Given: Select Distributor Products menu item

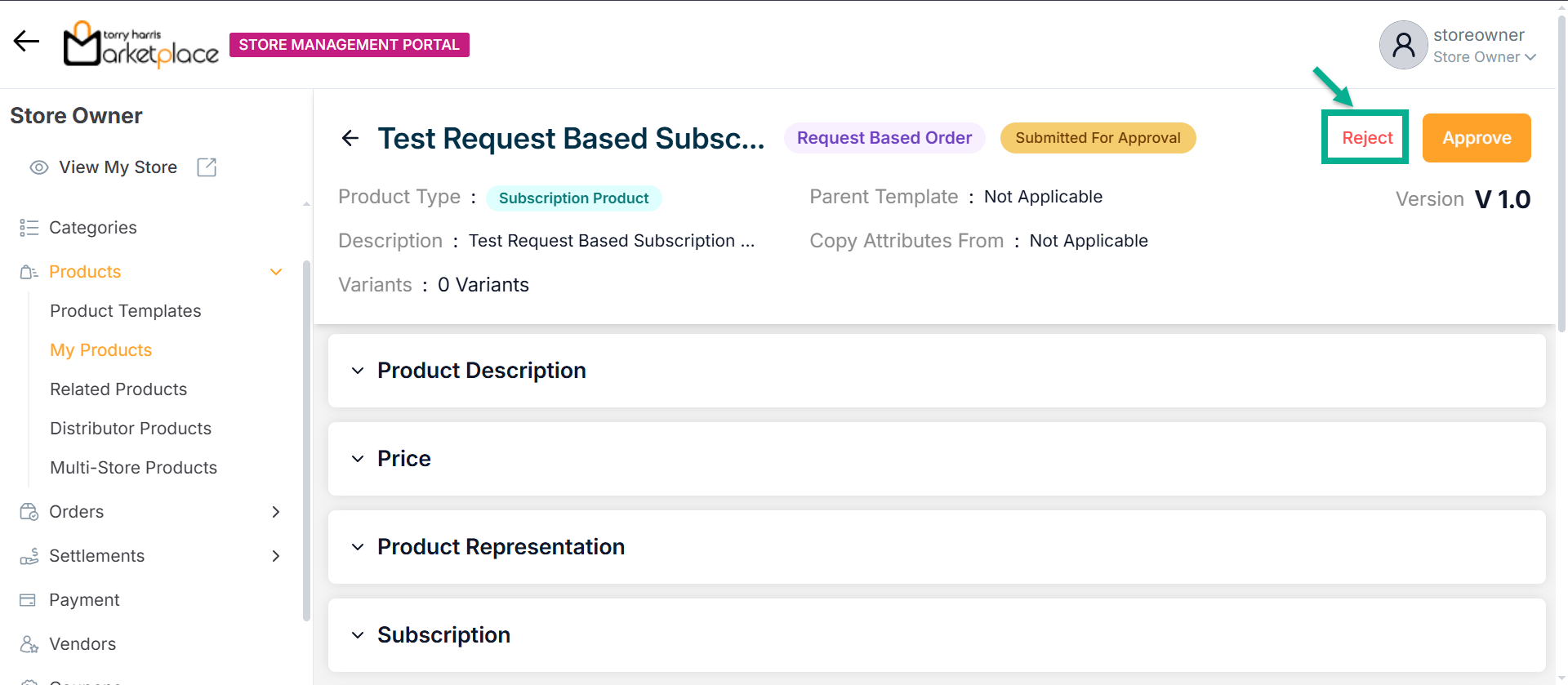Looking at the screenshot, I should tap(131, 429).
